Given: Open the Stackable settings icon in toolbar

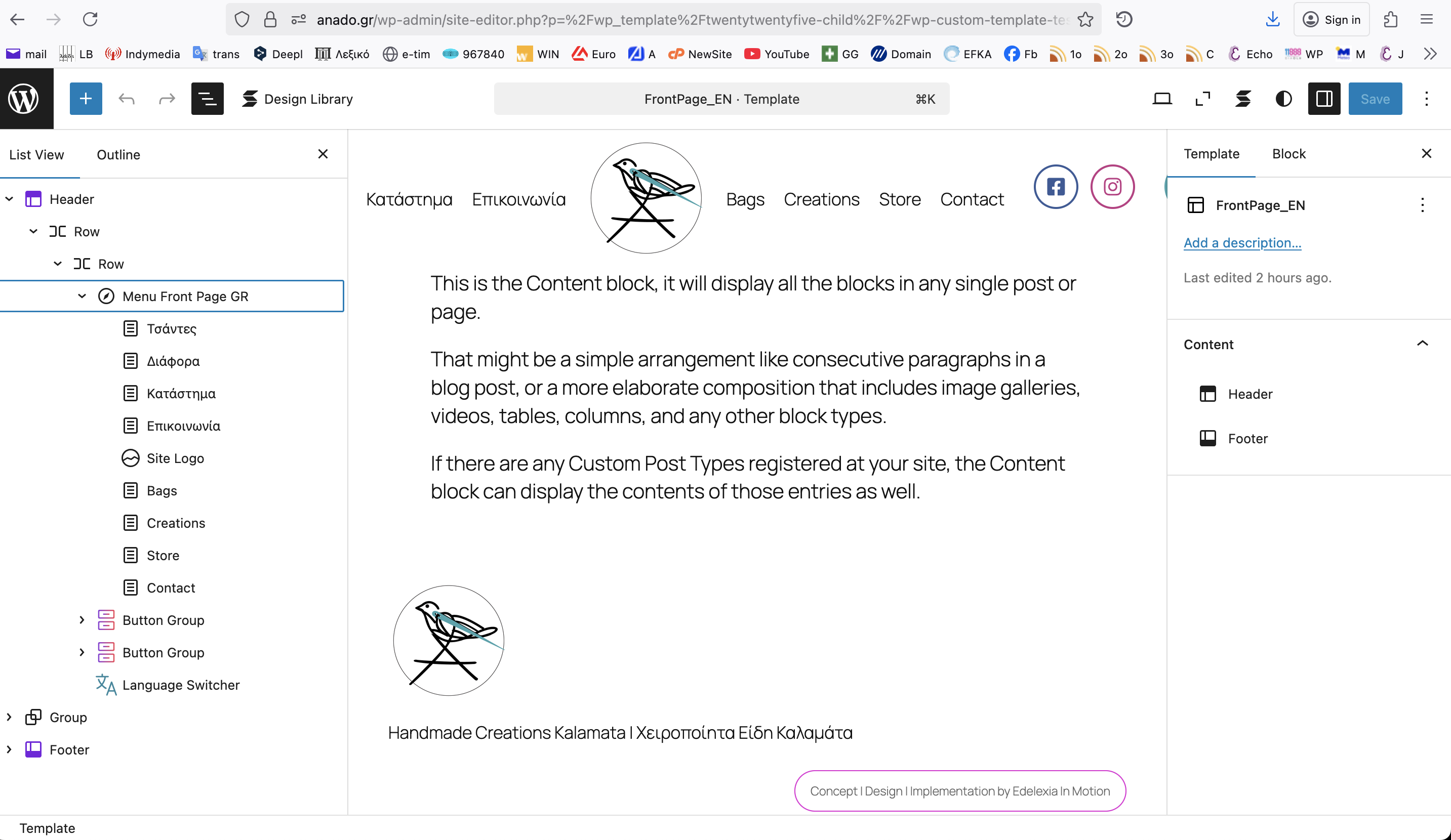Looking at the screenshot, I should coord(1243,99).
